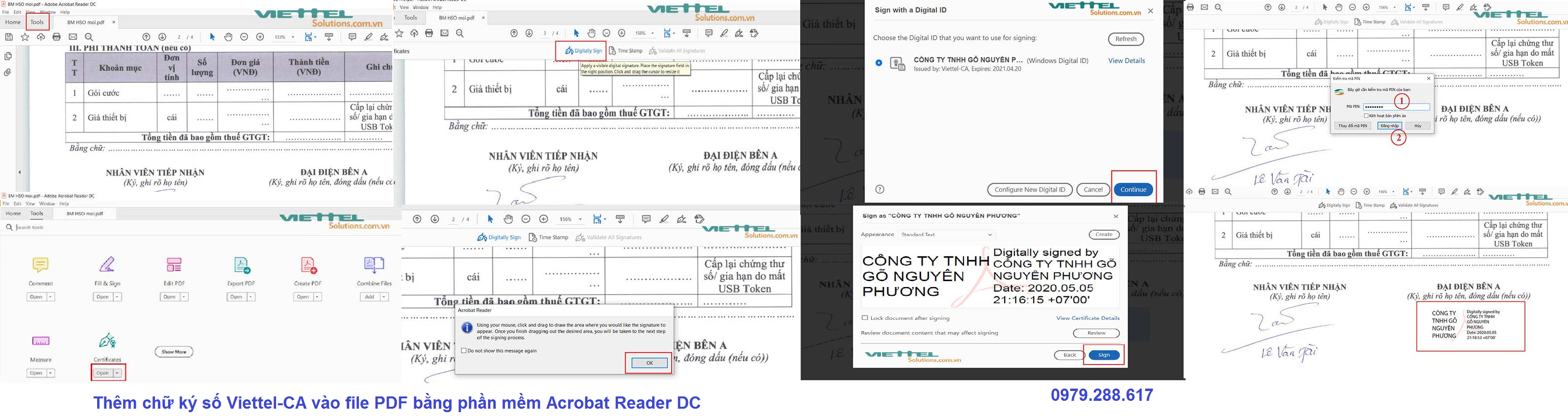
Task: Open the View Certificate Details link
Action: click(1087, 318)
